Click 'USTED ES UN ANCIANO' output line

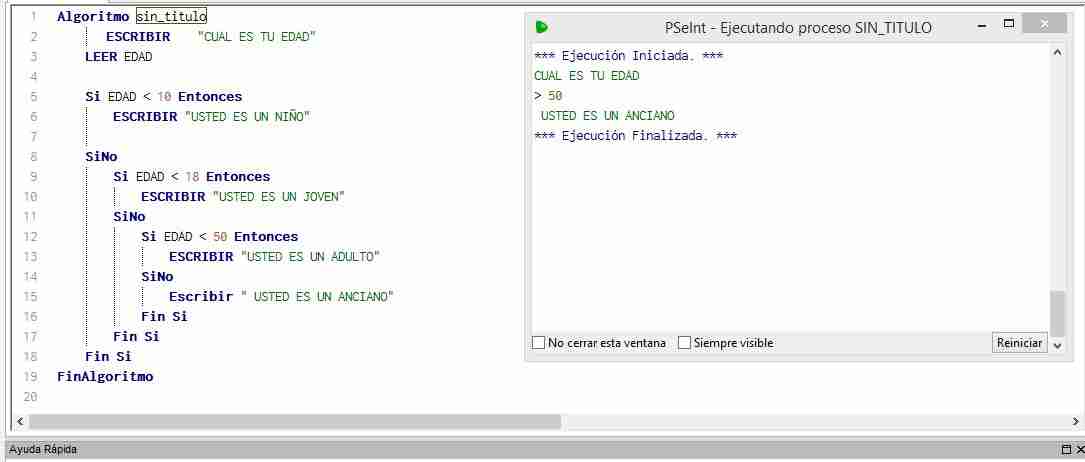[607, 116]
